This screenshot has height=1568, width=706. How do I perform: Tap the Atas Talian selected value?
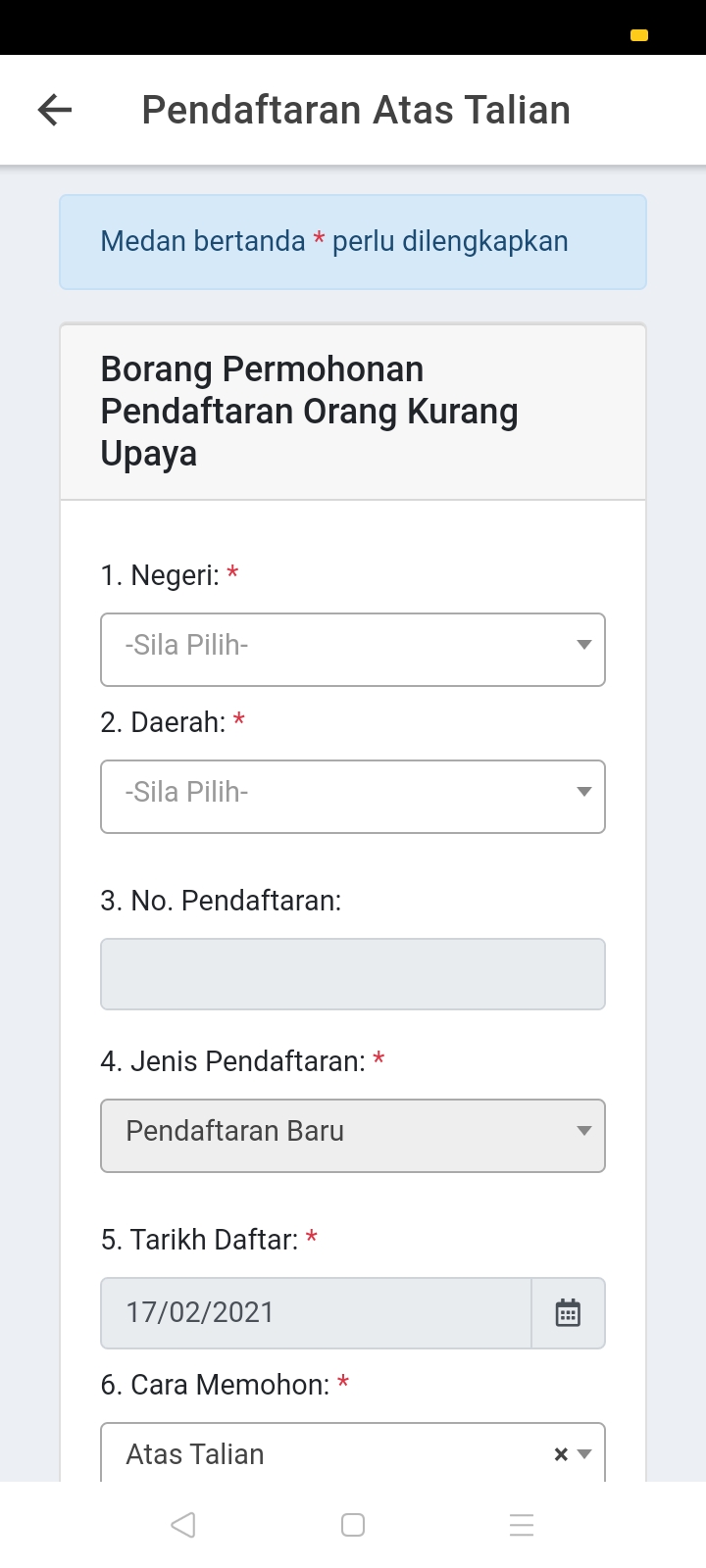tap(195, 1454)
